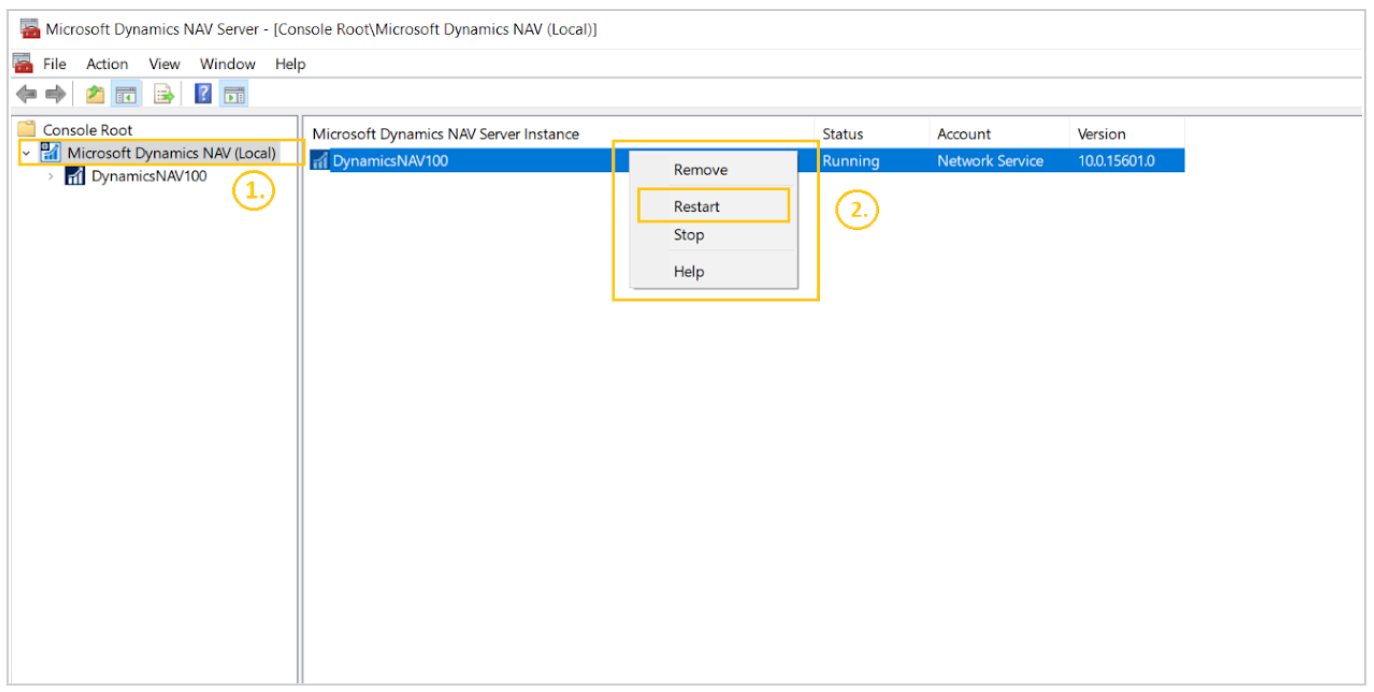
Task: Open the Window menu
Action: pos(227,63)
